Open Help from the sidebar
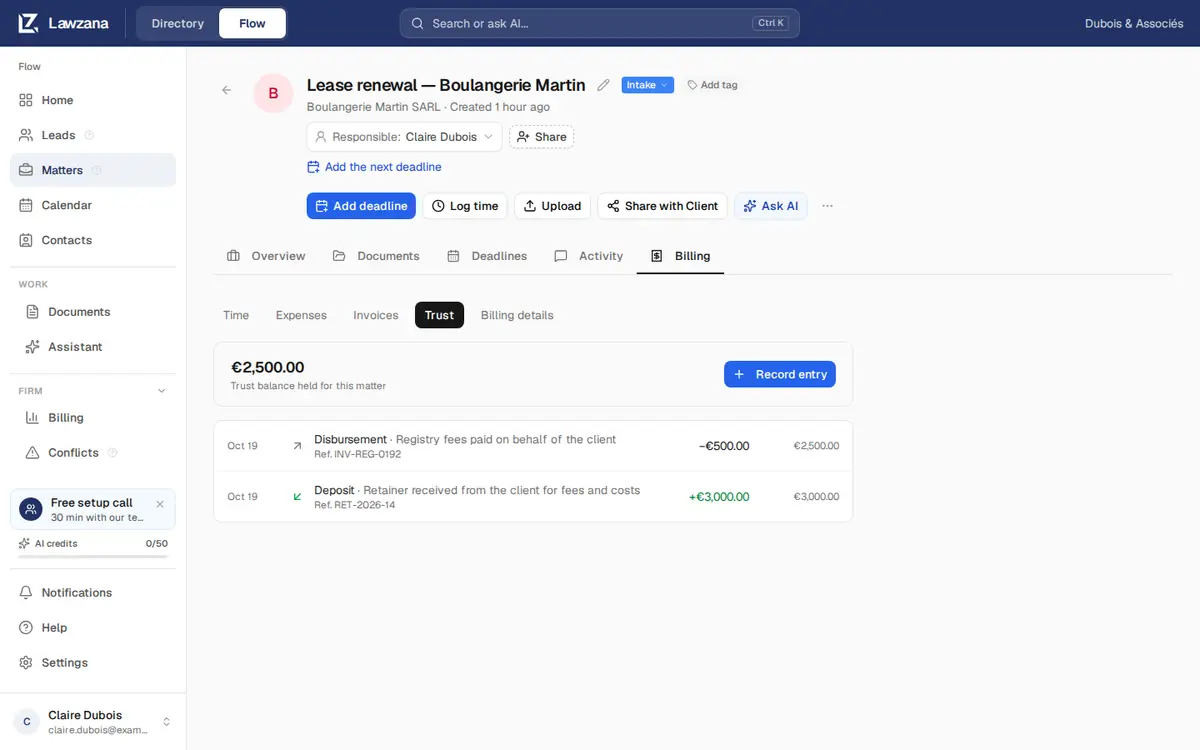Viewport: 1200px width, 750px height. 93,628
